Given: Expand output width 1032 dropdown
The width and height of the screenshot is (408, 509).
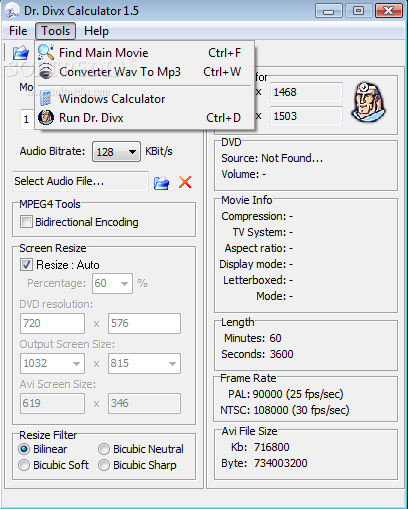Looking at the screenshot, I should [52, 363].
